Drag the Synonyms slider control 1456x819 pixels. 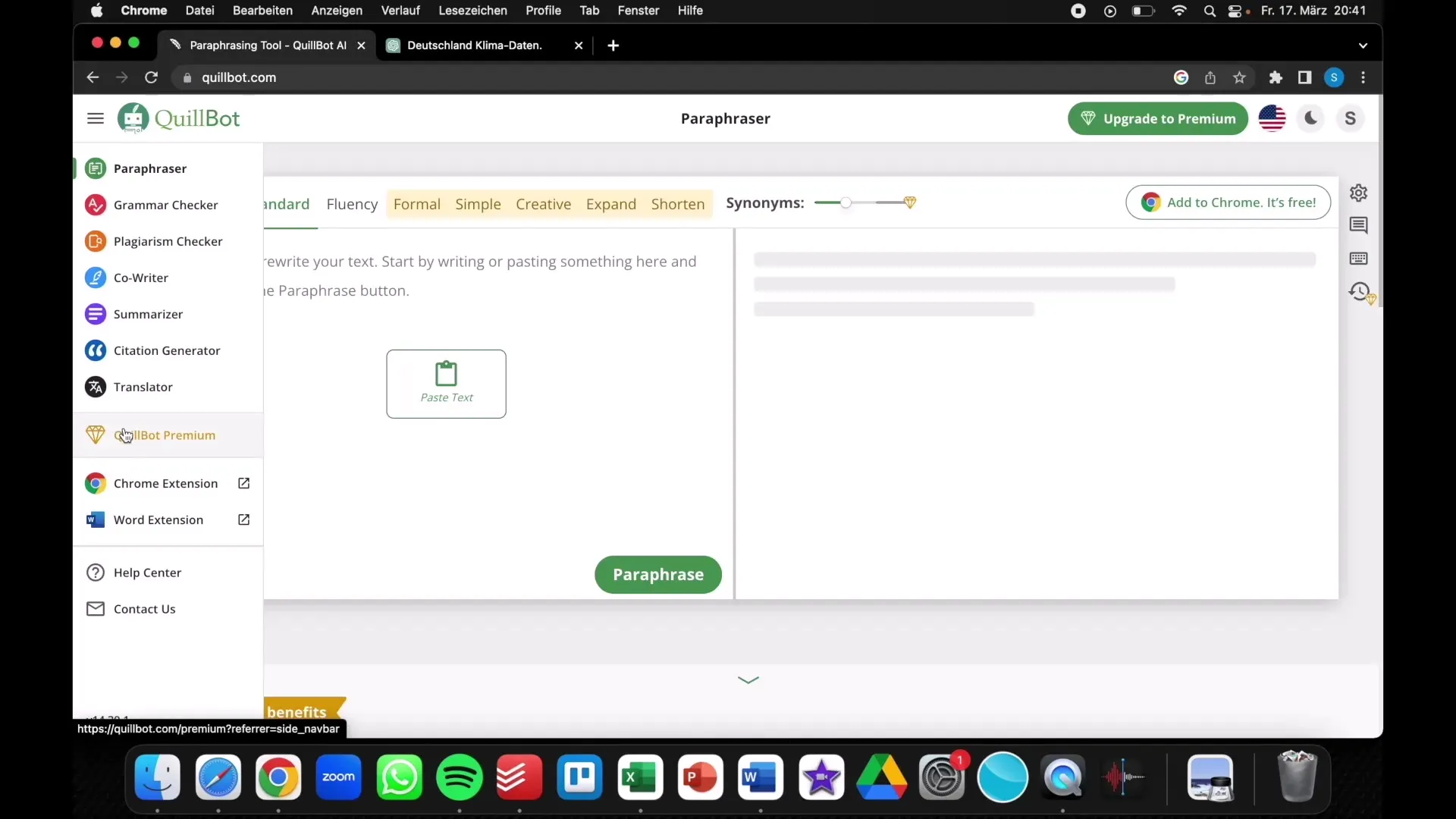(x=846, y=203)
